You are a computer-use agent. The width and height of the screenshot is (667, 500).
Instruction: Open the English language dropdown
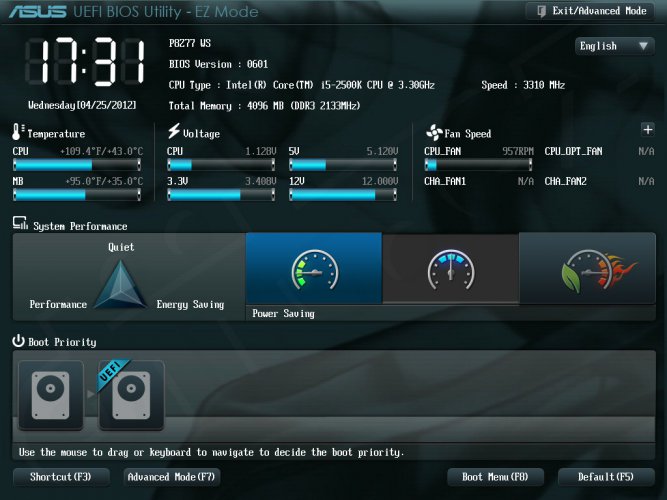(614, 46)
